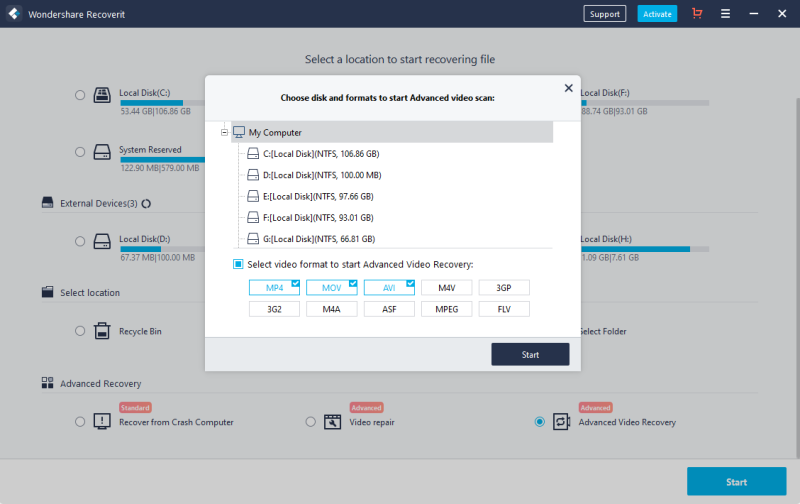Image resolution: width=800 pixels, height=504 pixels.
Task: Enable the FLV video format
Action: tap(504, 309)
